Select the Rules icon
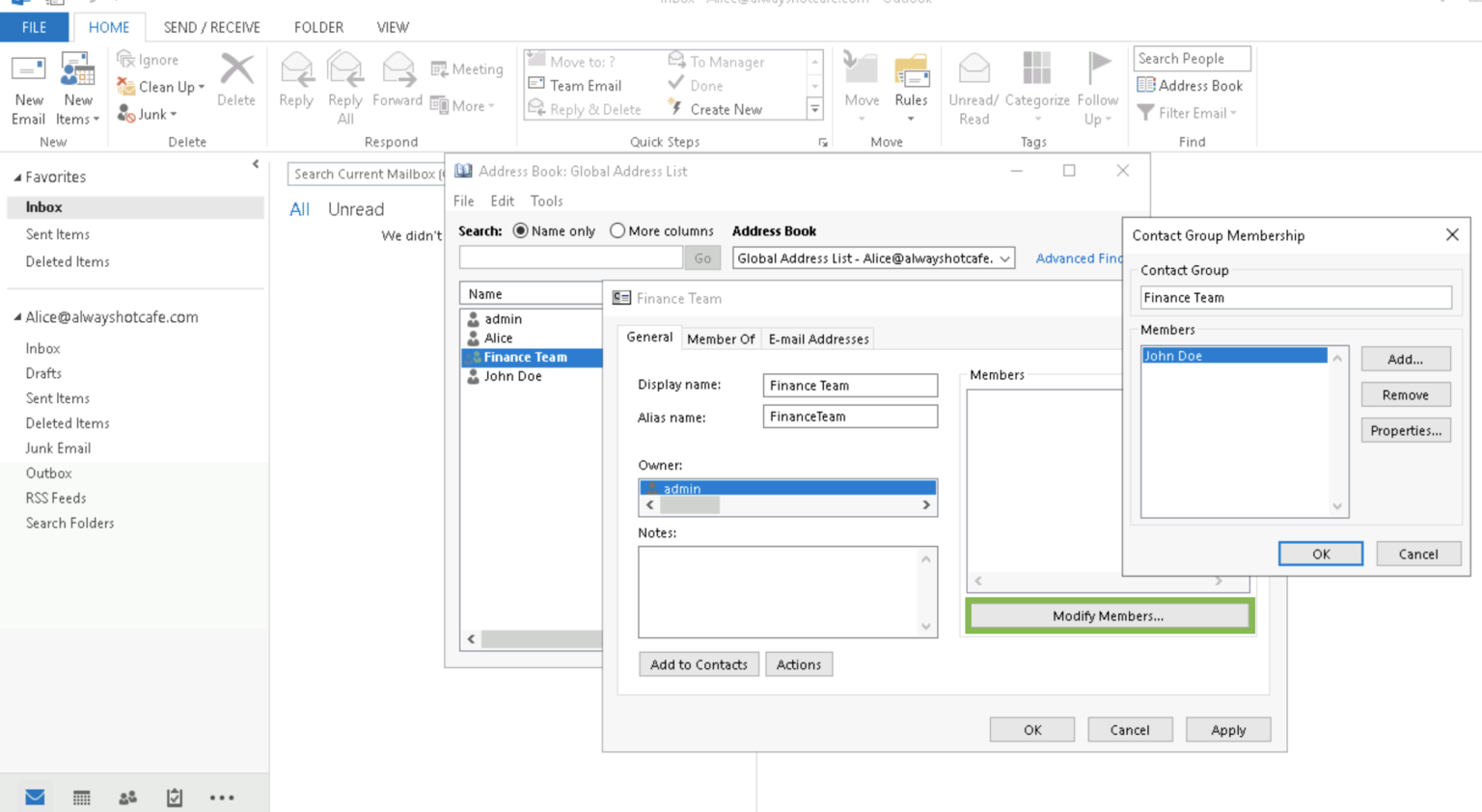Image resolution: width=1482 pixels, height=812 pixels. (912, 85)
